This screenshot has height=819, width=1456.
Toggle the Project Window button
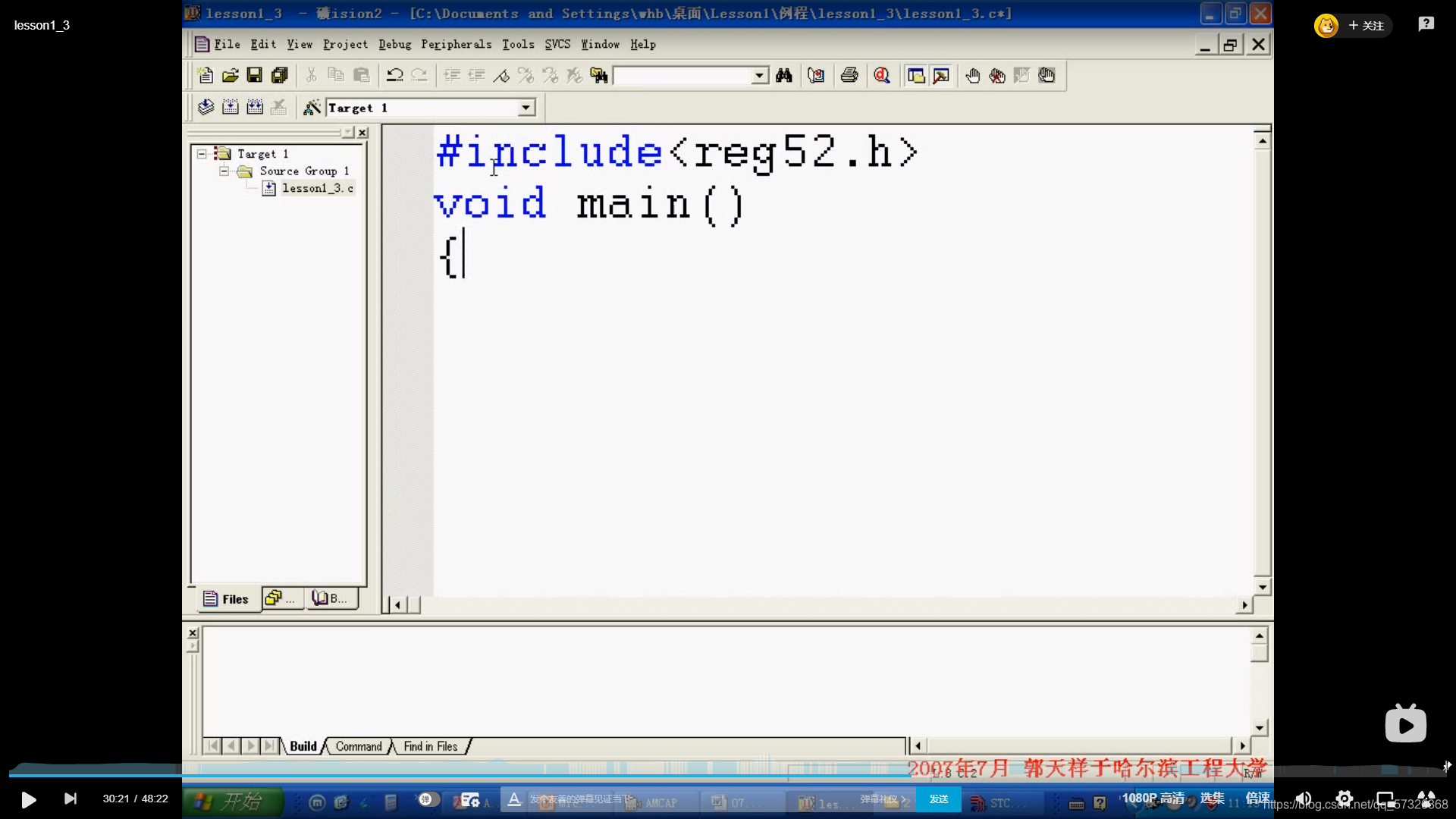click(x=916, y=75)
